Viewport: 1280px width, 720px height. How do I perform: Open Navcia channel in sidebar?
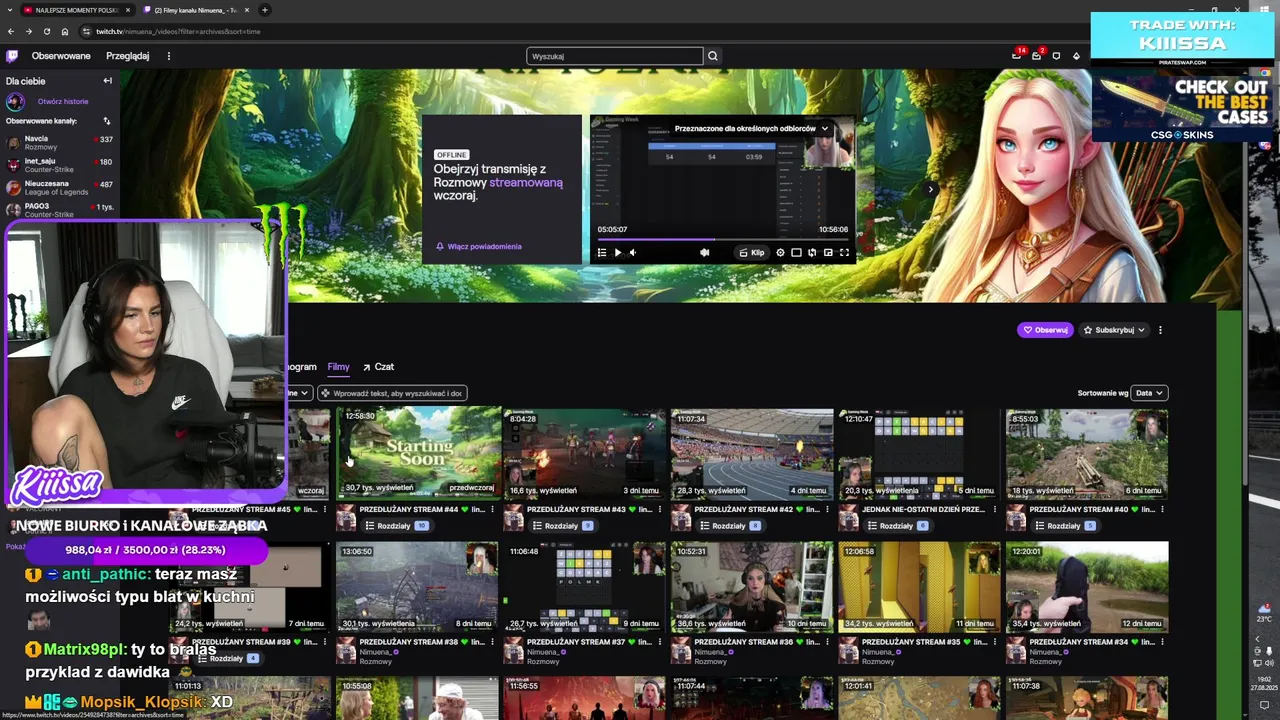(60, 143)
